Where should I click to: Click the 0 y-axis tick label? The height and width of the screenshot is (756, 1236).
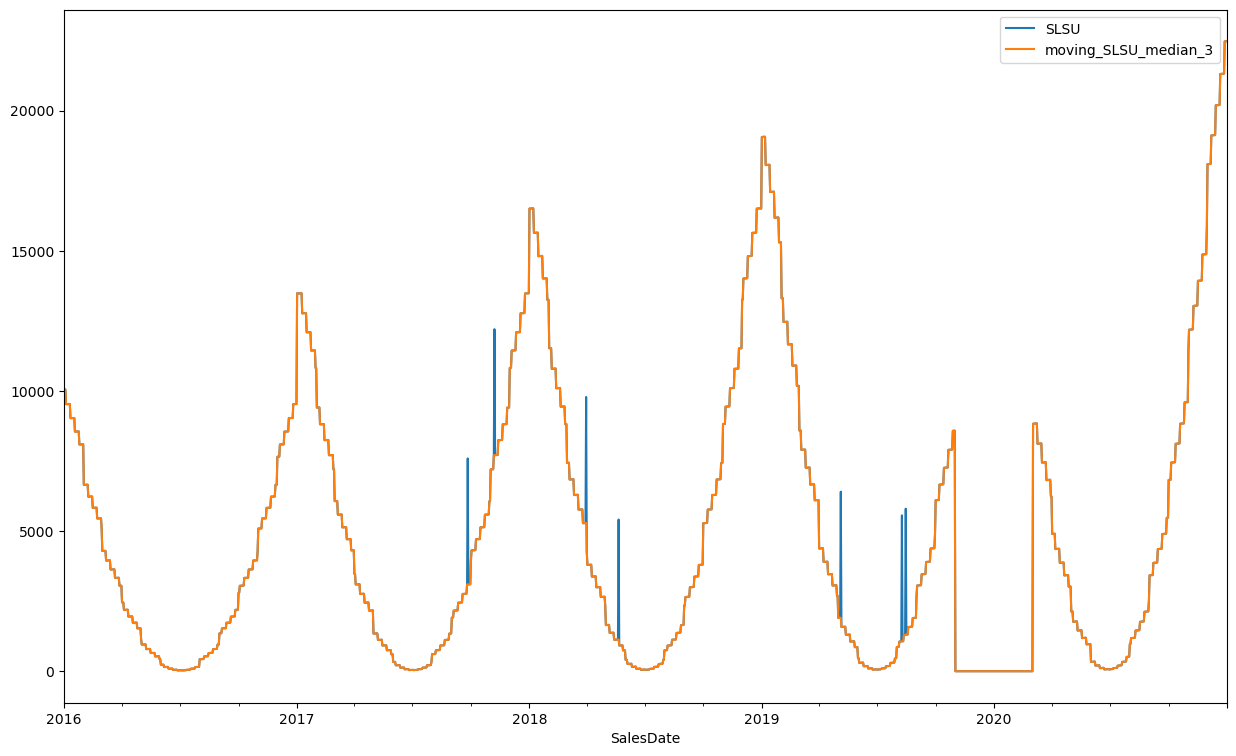(x=50, y=671)
